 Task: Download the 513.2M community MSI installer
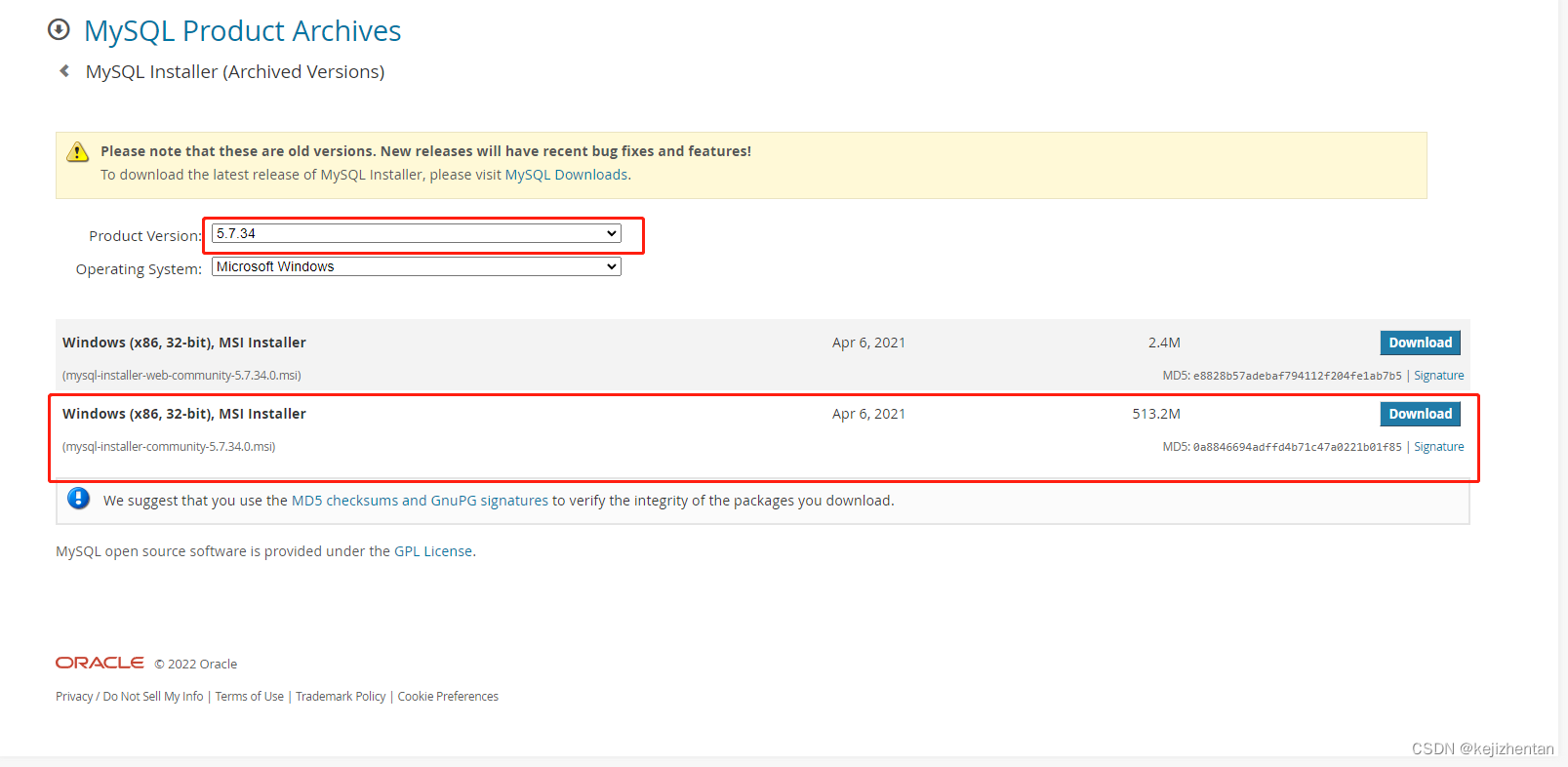(x=1420, y=414)
